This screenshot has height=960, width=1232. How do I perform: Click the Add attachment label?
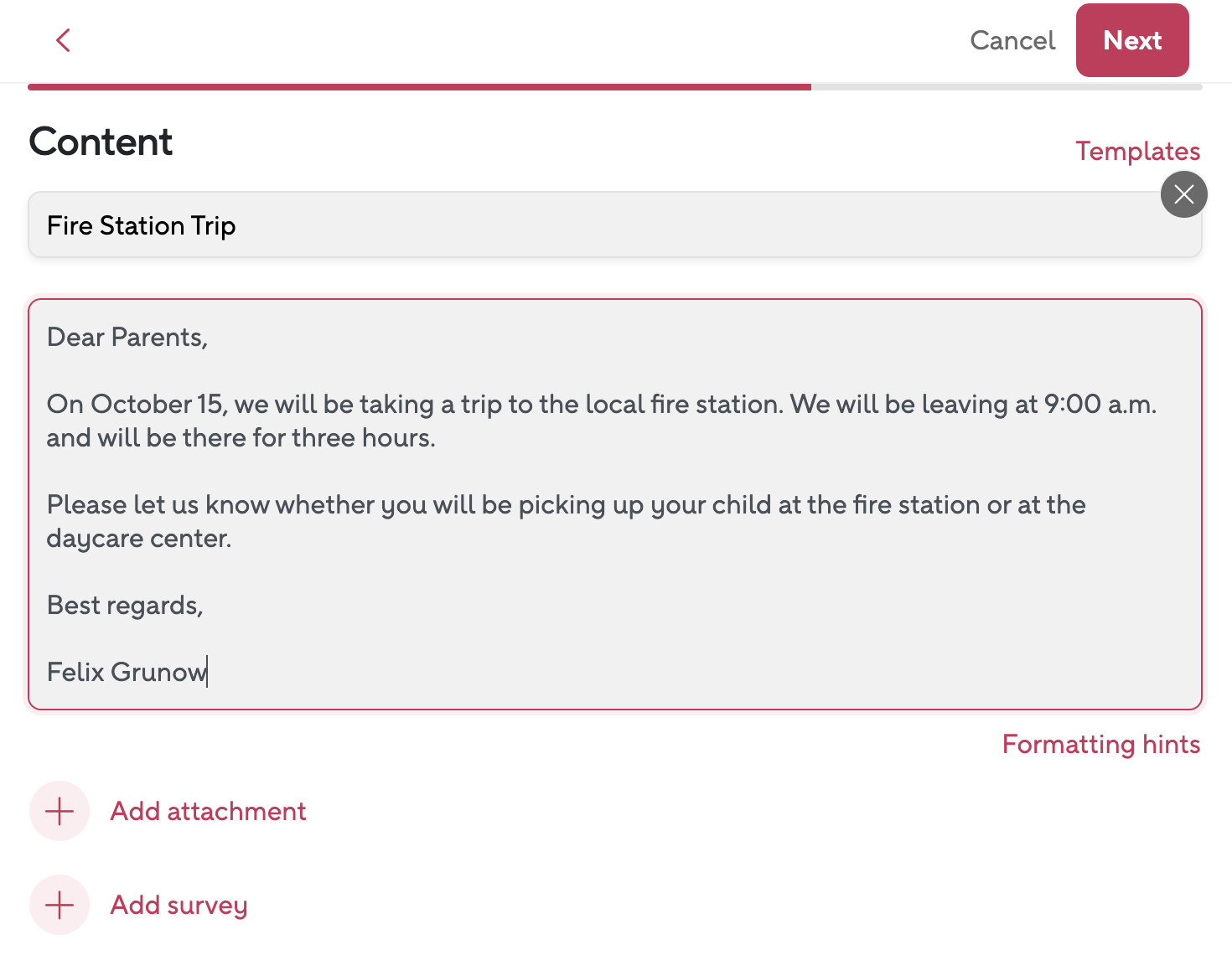(x=208, y=811)
